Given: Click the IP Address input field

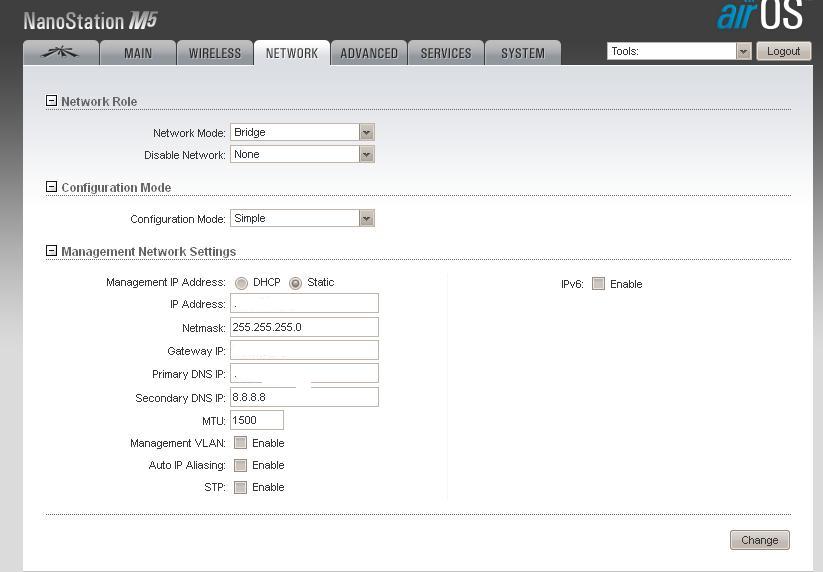Looking at the screenshot, I should point(304,303).
